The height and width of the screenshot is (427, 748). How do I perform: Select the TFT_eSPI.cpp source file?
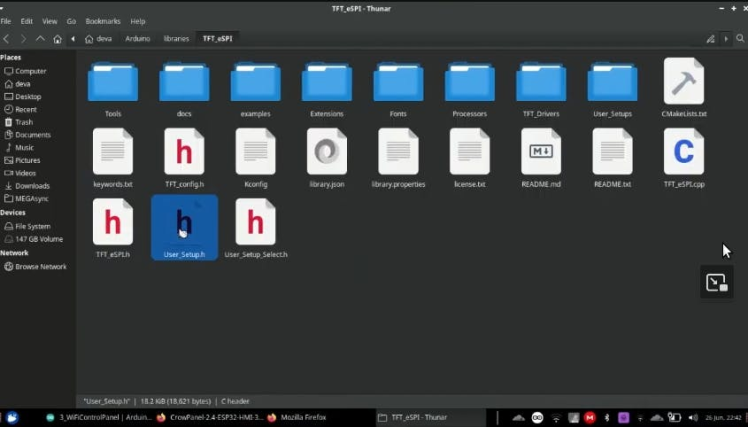pos(684,153)
